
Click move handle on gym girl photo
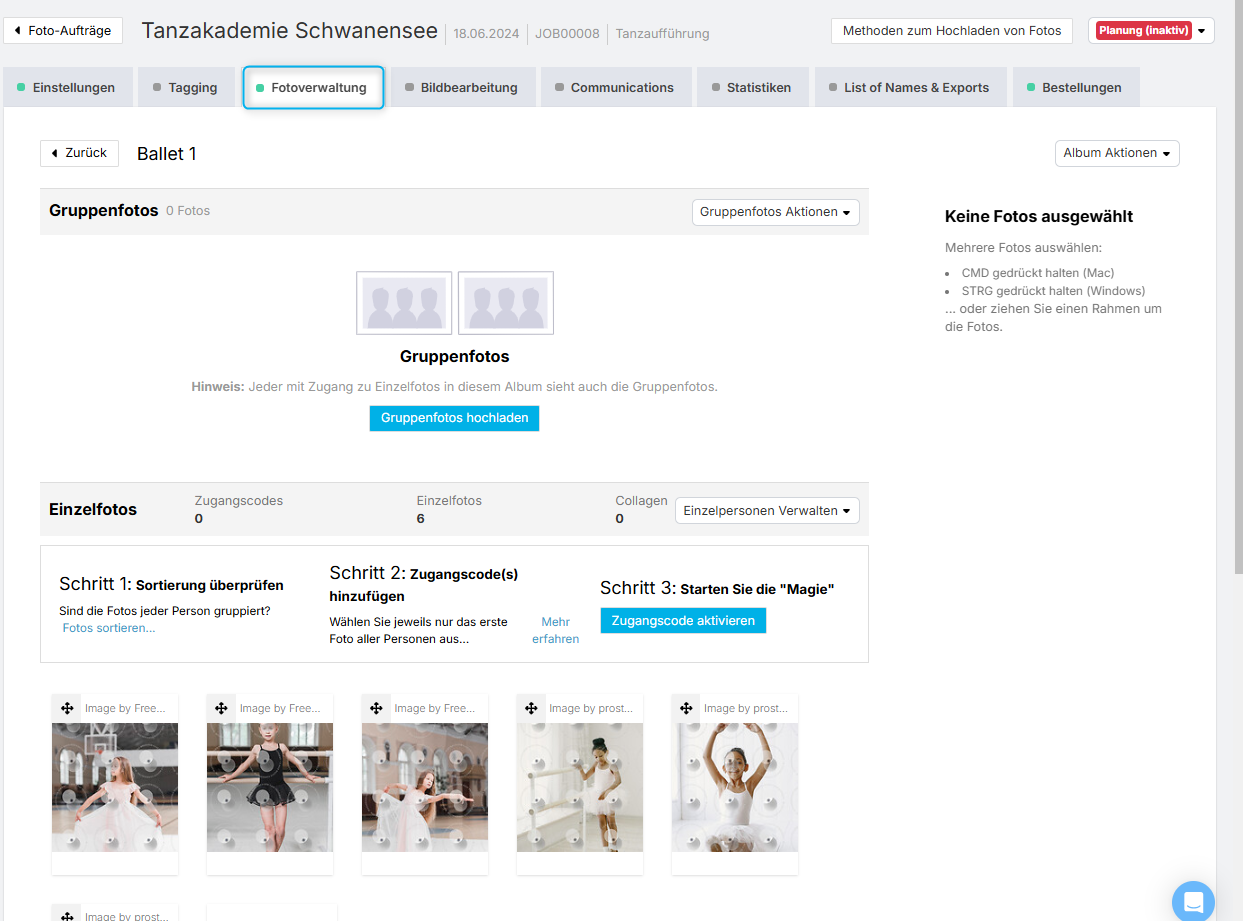[x=67, y=708]
